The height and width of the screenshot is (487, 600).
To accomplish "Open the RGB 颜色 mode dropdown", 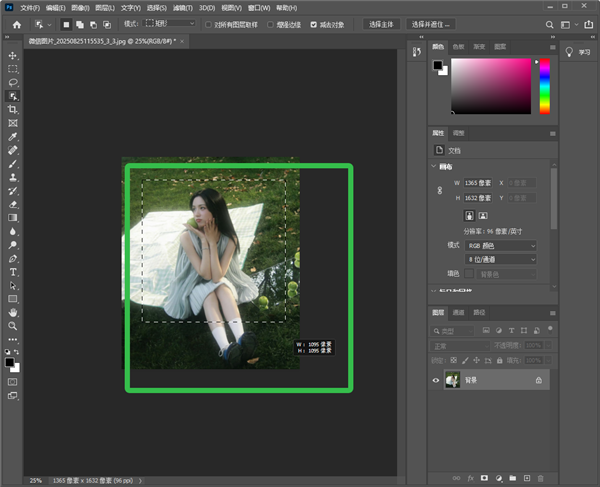I will click(502, 245).
